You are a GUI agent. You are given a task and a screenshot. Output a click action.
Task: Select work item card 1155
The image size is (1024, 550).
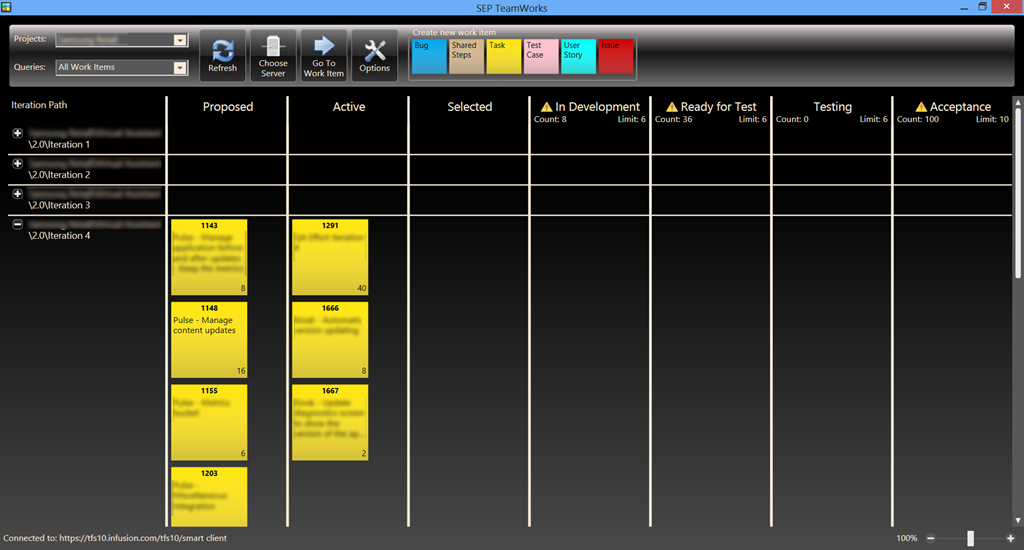(x=209, y=422)
